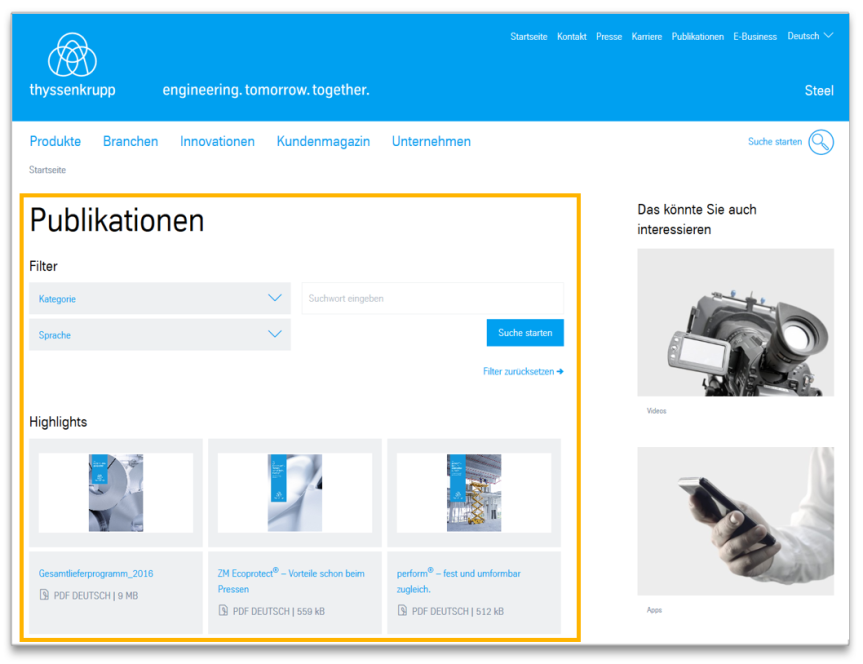Open the perform brochure thumbnail
The height and width of the screenshot is (664, 863).
tap(474, 493)
